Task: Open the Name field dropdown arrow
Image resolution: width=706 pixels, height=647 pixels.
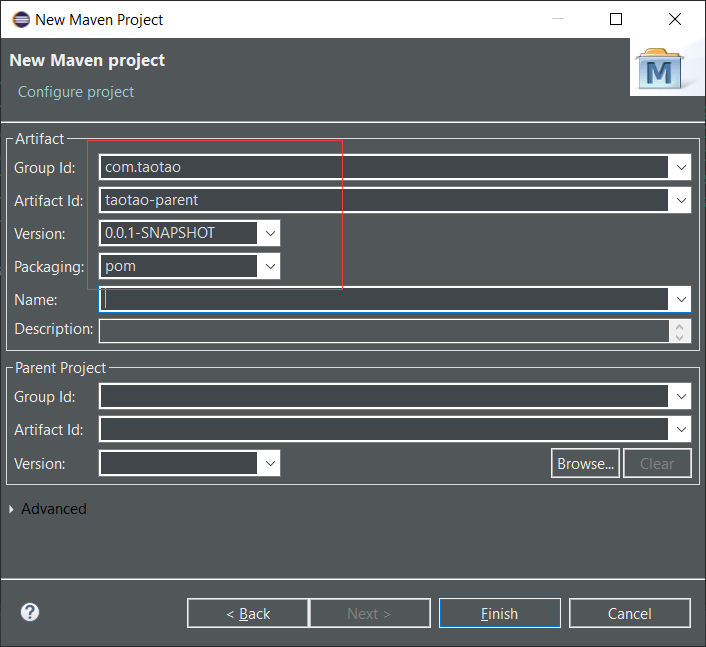Action: 681,299
